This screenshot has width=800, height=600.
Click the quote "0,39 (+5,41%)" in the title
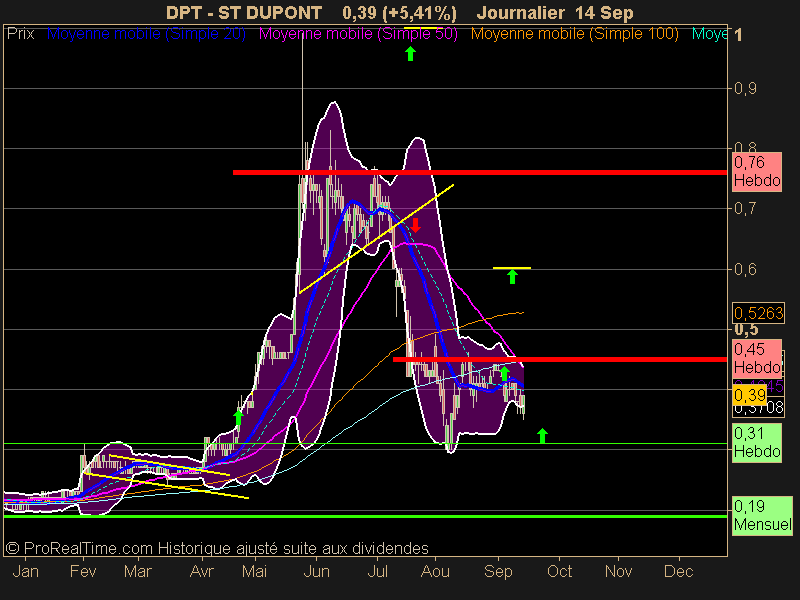(399, 13)
